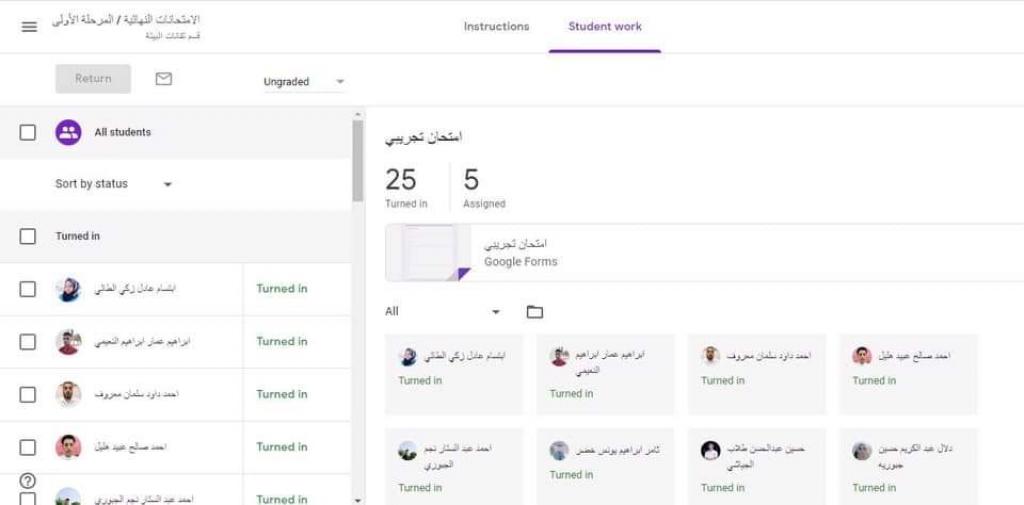Click the help question mark icon
The height and width of the screenshot is (505, 1024).
tap(27, 481)
